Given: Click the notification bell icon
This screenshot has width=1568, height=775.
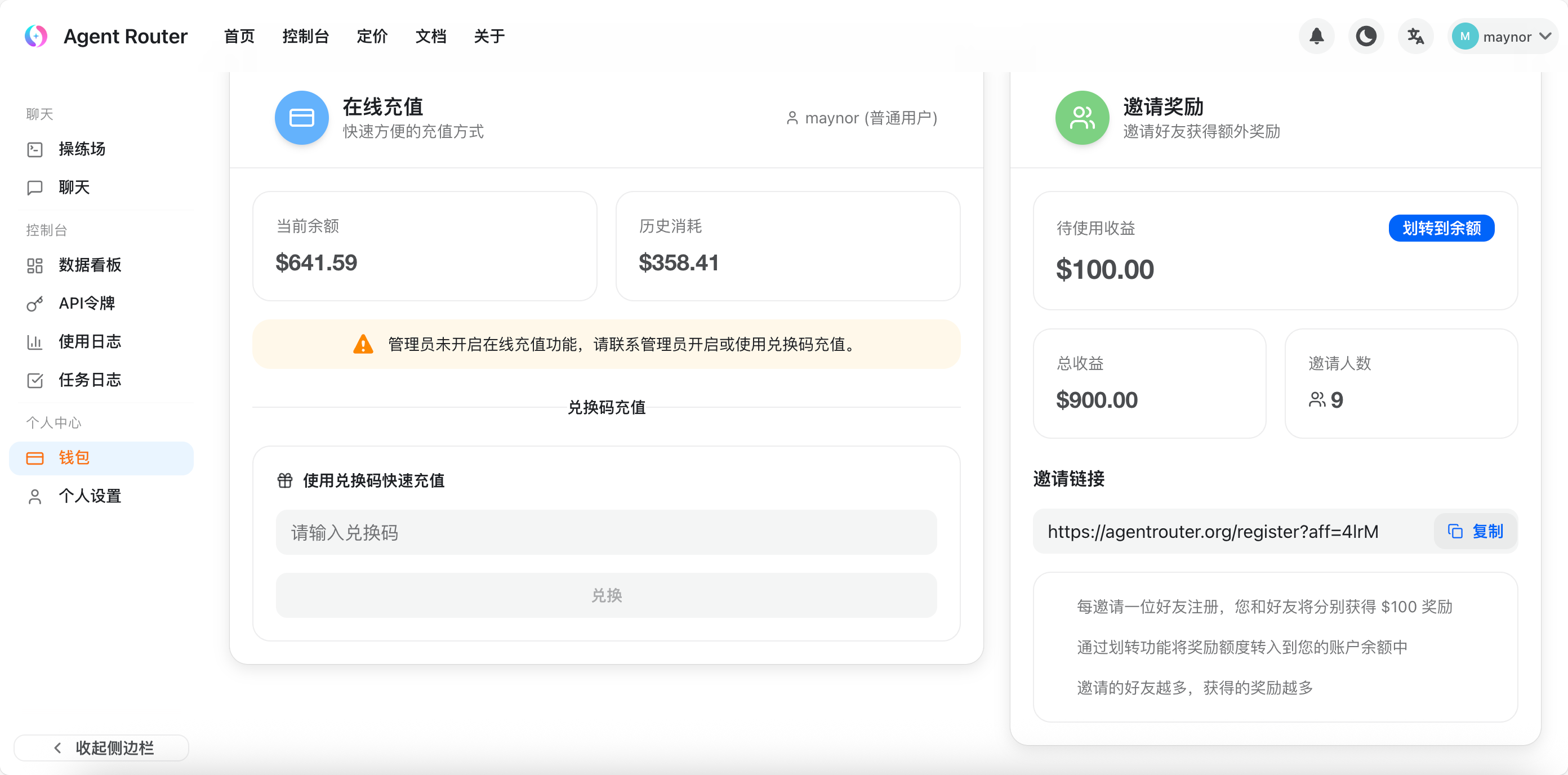Looking at the screenshot, I should [x=1316, y=37].
